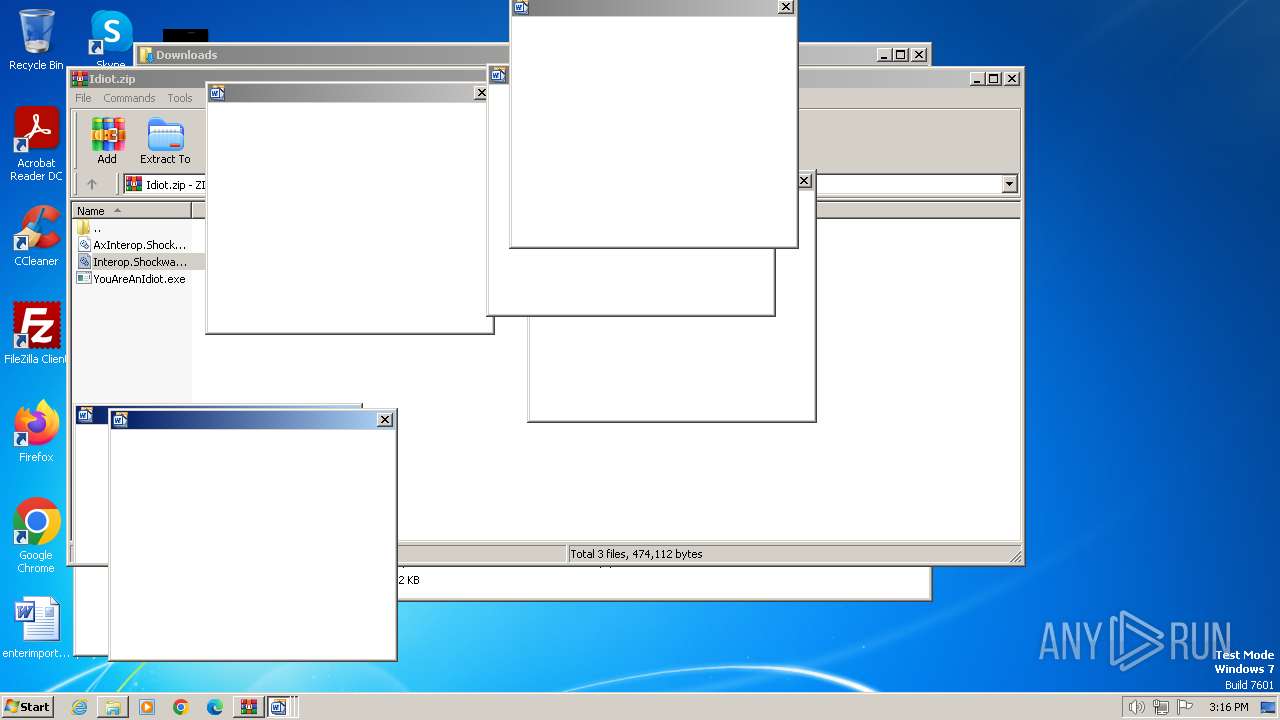
Task: Open Internet Explorer from the taskbar
Action: pos(79,707)
